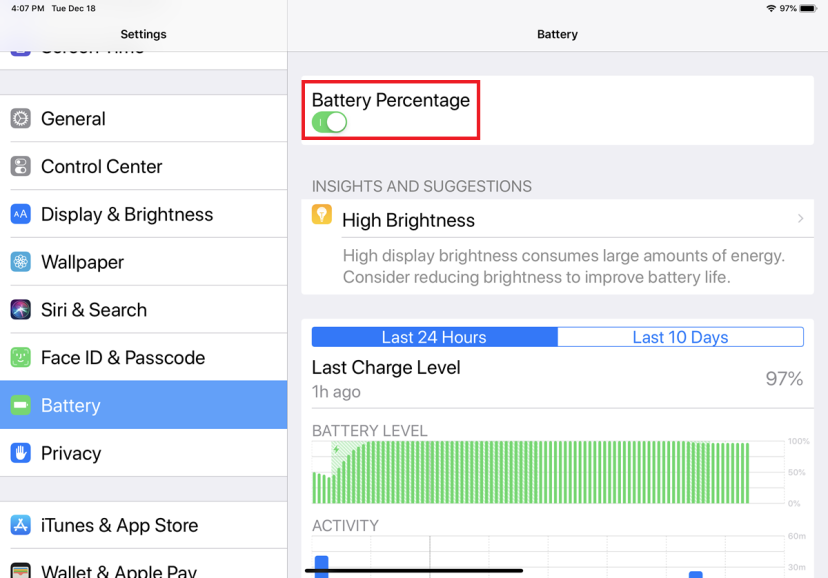The width and height of the screenshot is (828, 578).
Task: Tap the Control Center icon
Action: coord(20,167)
